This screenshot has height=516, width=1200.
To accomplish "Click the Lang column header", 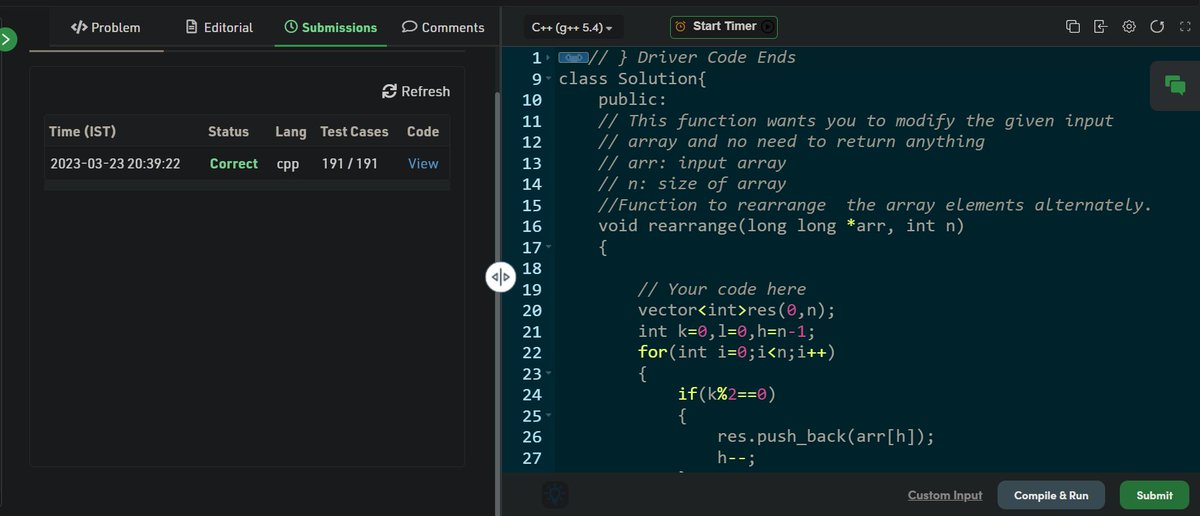I will (x=291, y=132).
